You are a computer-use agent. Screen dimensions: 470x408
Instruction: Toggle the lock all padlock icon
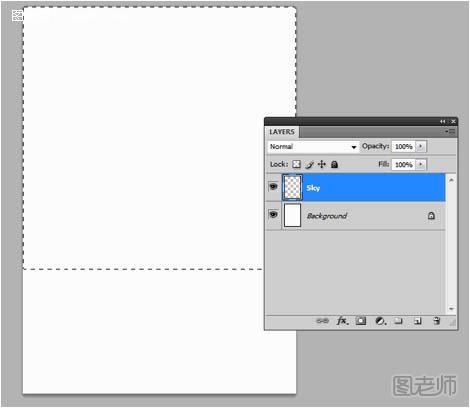pos(334,164)
